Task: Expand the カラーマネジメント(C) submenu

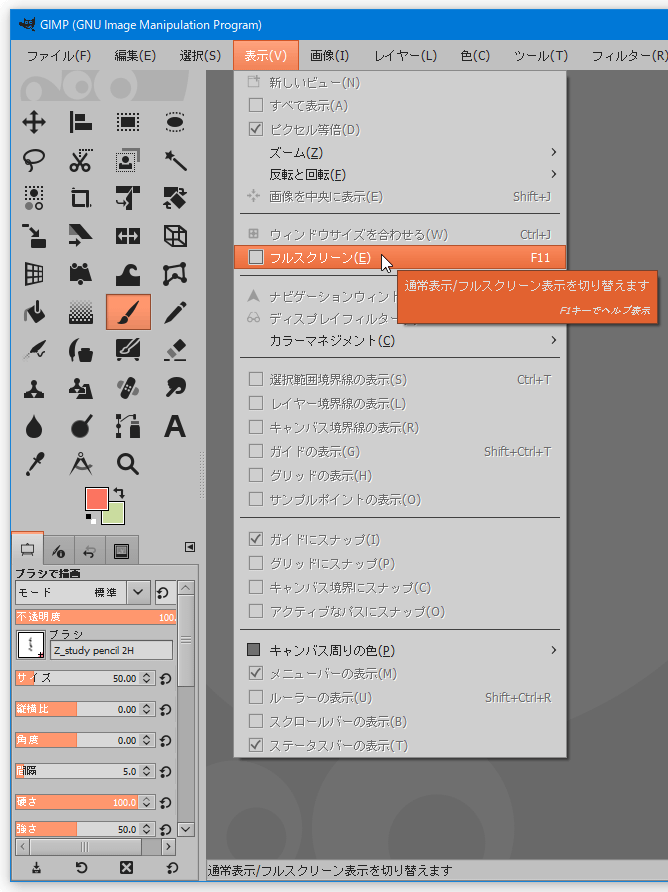Action: 400,340
